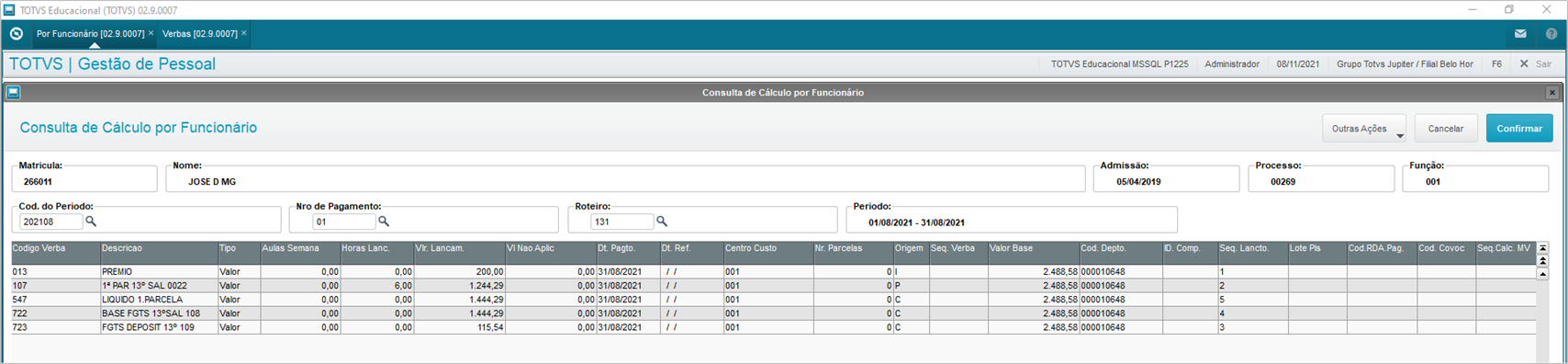Viewport: 1568px width, 364px height.
Task: Close the Verbas tab
Action: point(244,33)
